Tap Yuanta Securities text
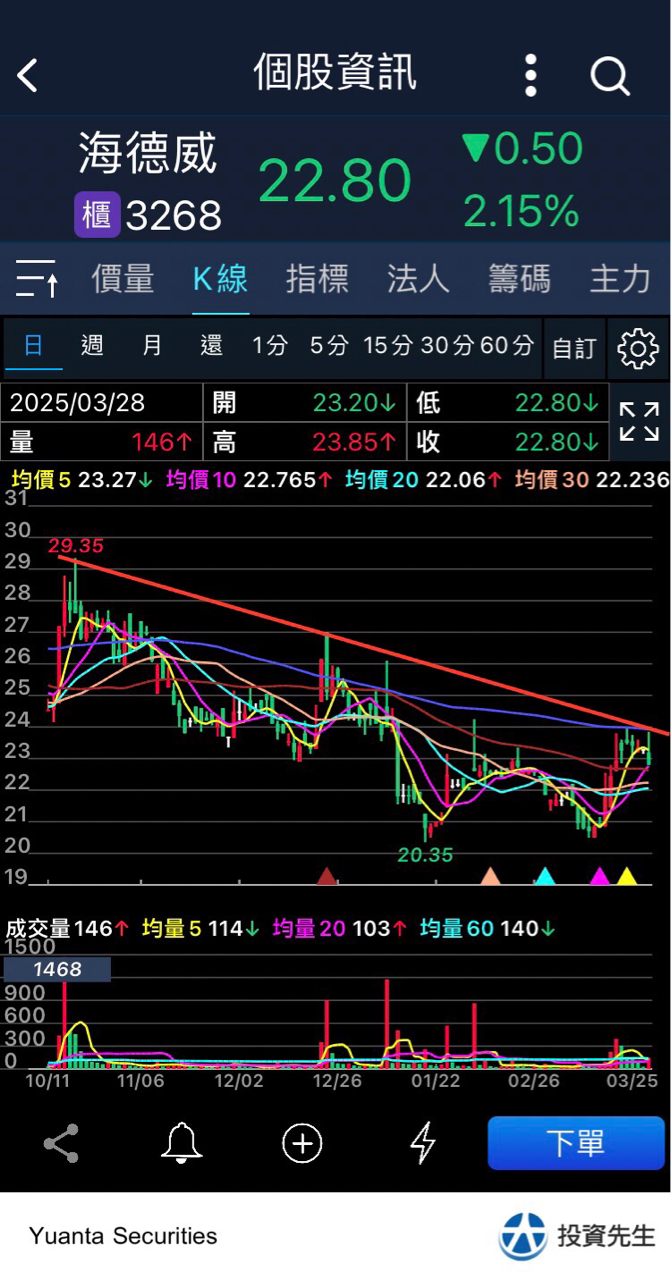This screenshot has width=671, height=1280. tap(123, 1236)
